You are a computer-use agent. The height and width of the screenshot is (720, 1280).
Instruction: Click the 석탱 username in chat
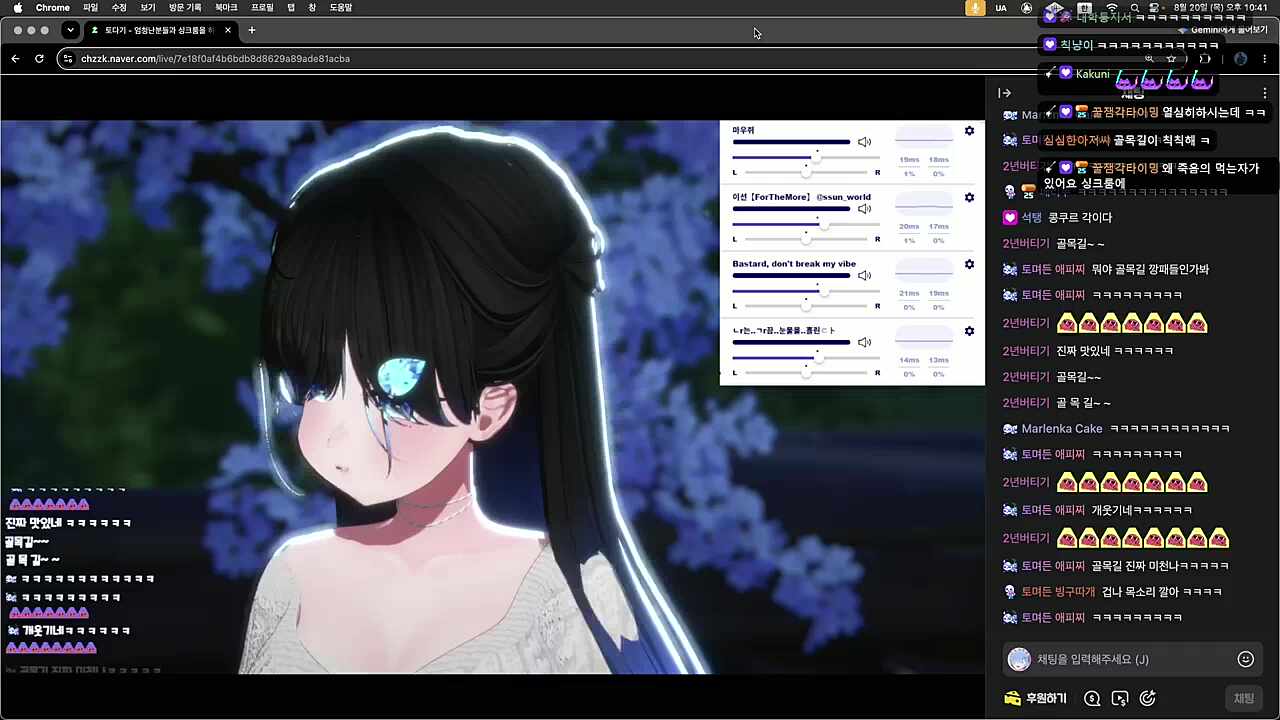(1031, 218)
